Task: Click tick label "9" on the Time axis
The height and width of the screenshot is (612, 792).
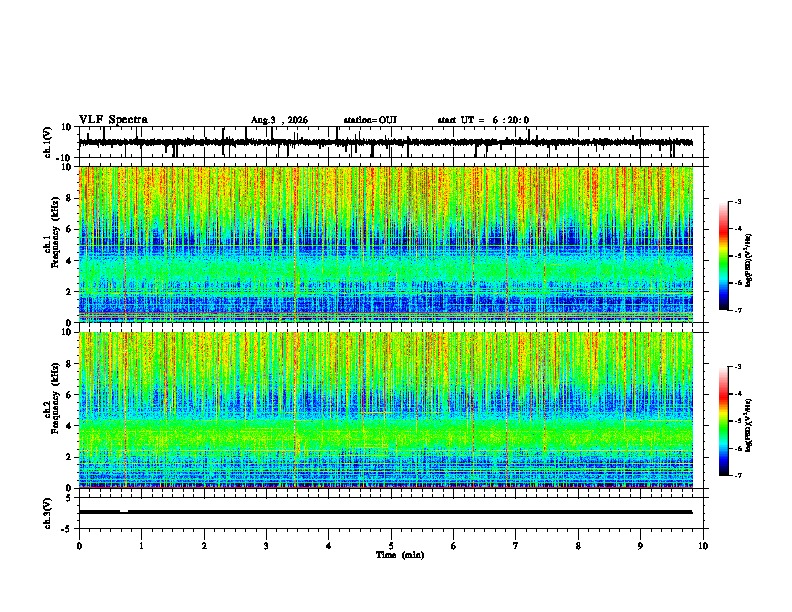Action: click(x=640, y=546)
